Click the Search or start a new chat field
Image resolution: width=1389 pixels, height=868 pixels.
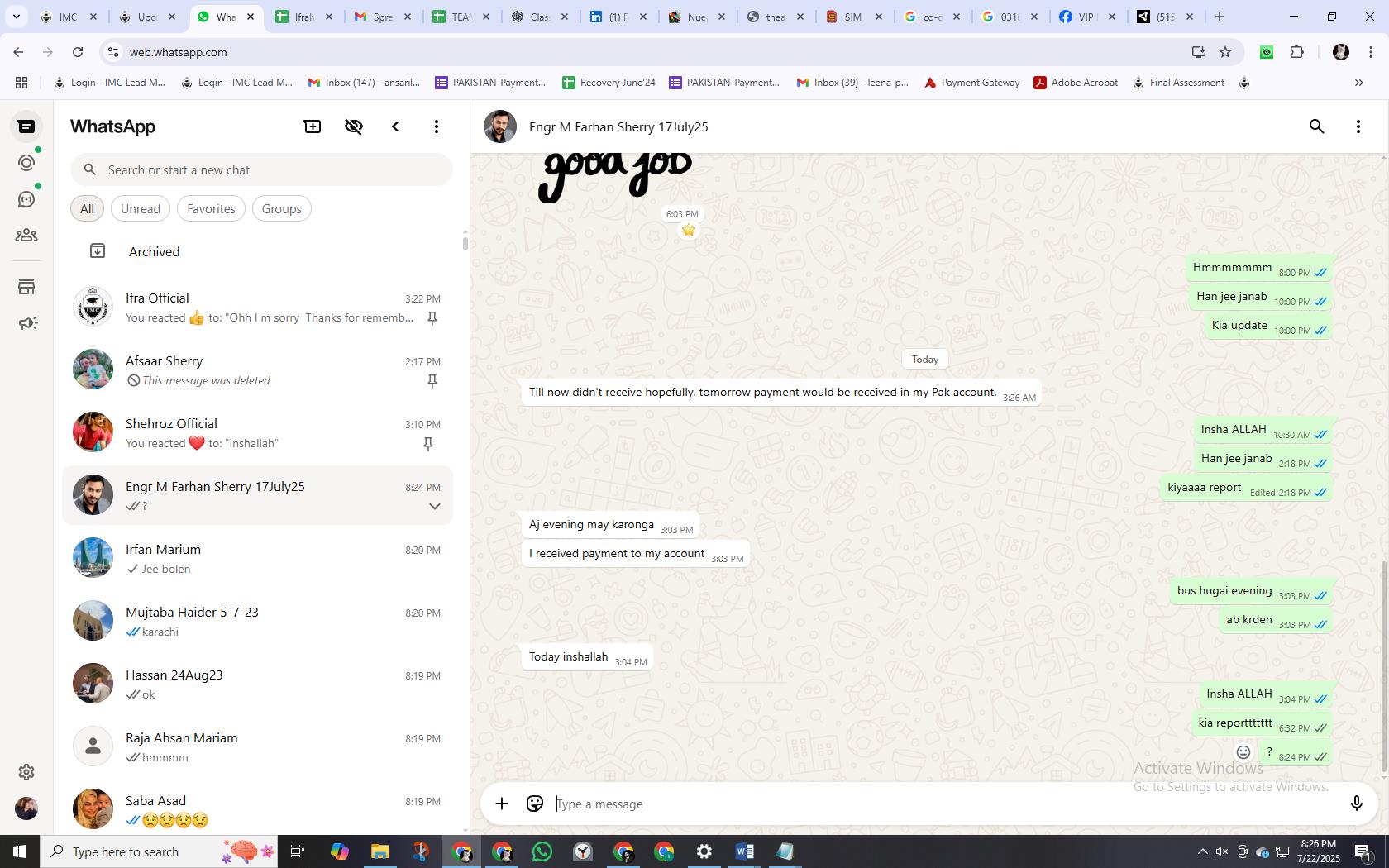261,170
